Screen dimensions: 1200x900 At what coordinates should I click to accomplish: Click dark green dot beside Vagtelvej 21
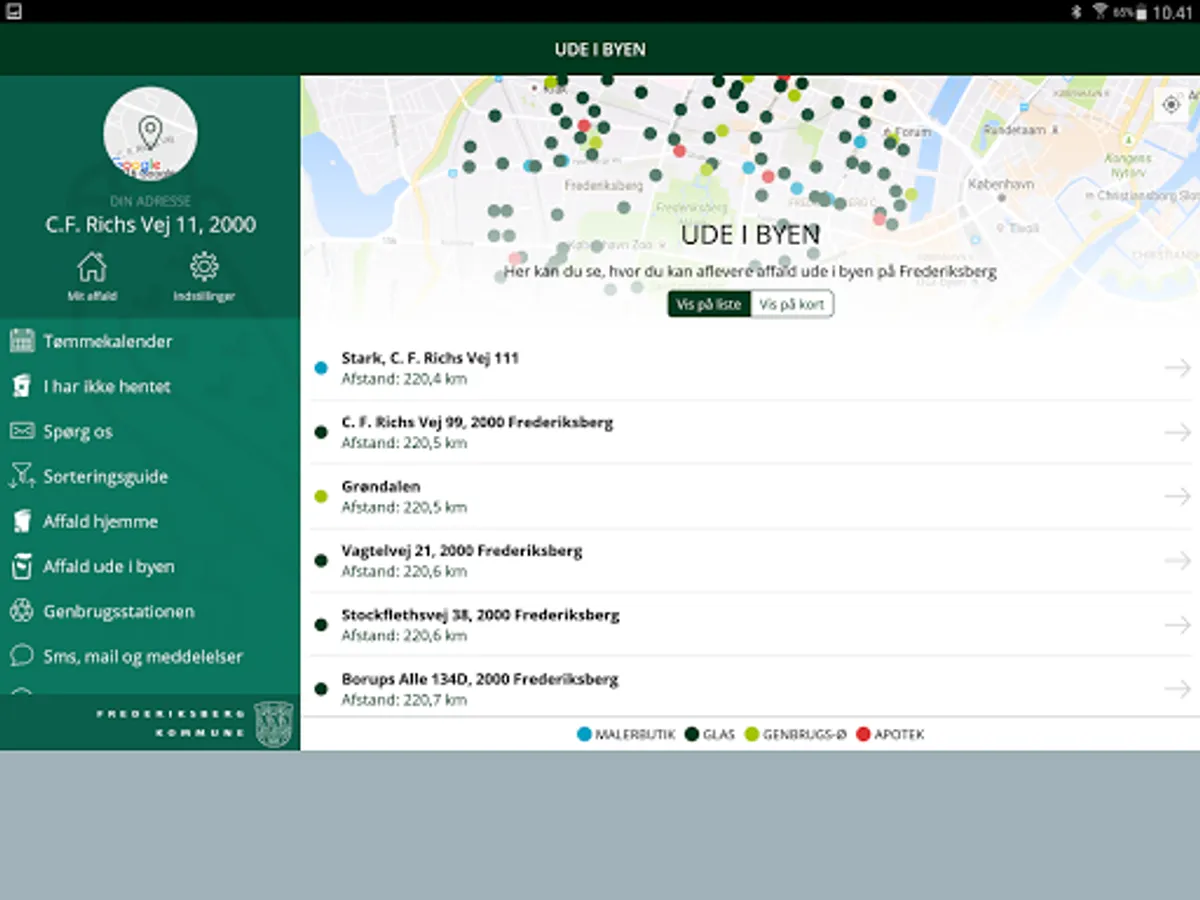pyautogui.click(x=321, y=561)
